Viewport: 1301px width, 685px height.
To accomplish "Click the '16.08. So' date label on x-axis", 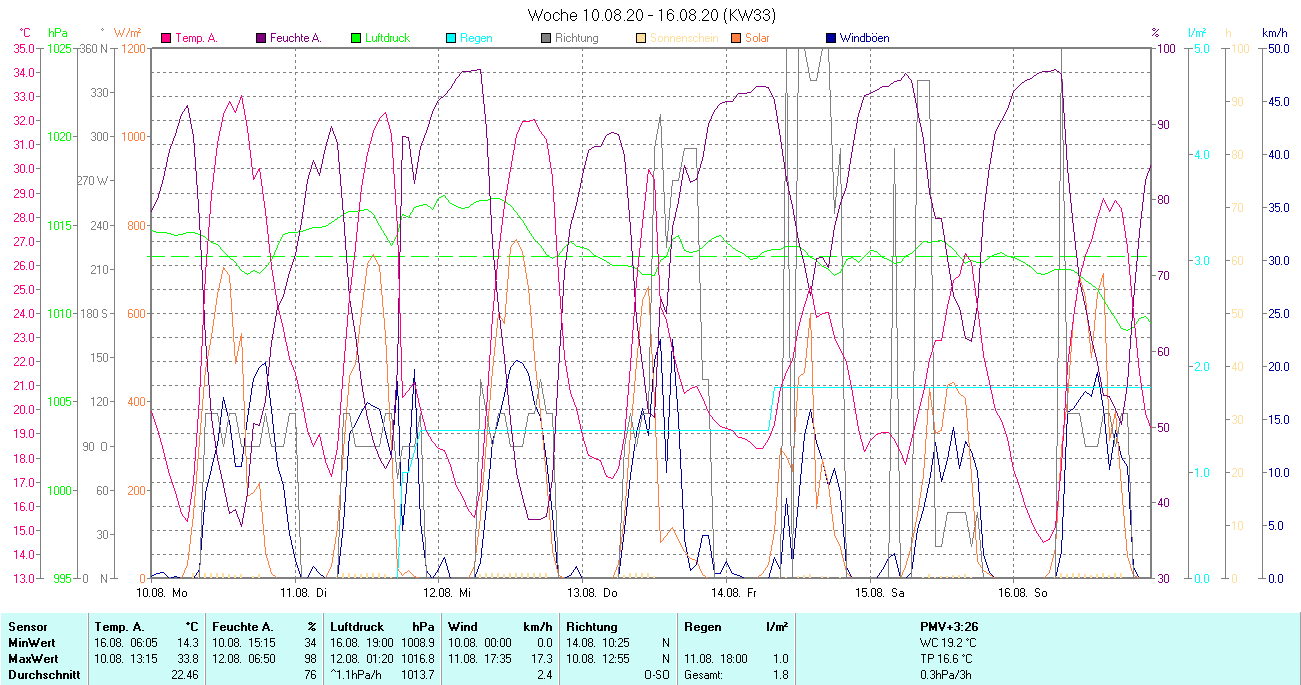I will (x=1022, y=592).
